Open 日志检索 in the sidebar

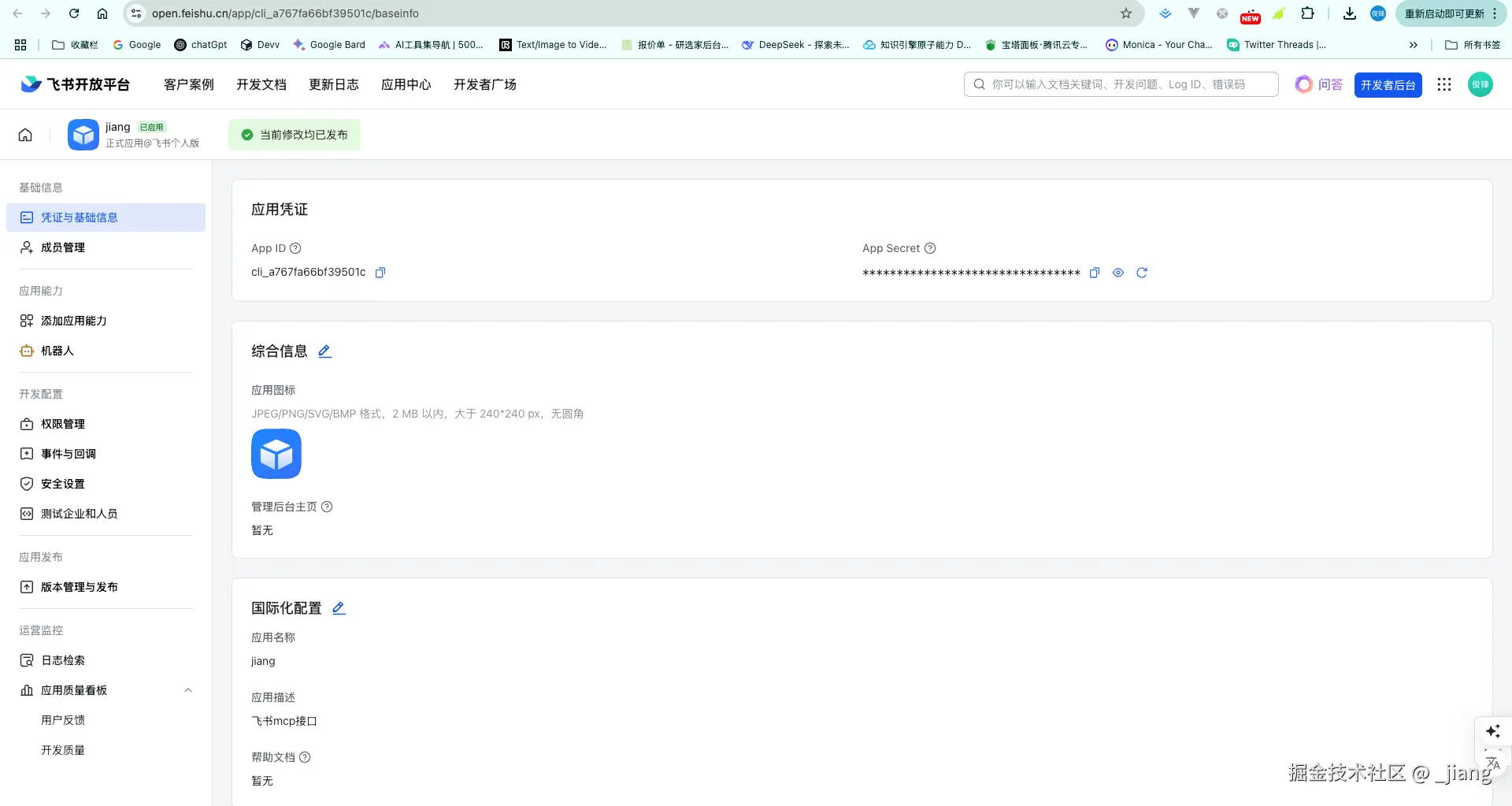click(63, 660)
